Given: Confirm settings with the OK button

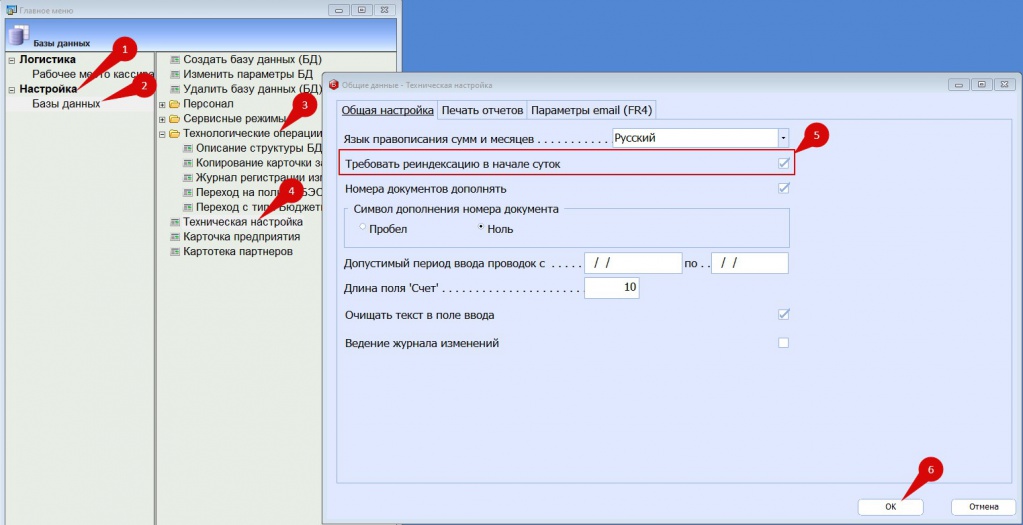Looking at the screenshot, I should point(891,507).
